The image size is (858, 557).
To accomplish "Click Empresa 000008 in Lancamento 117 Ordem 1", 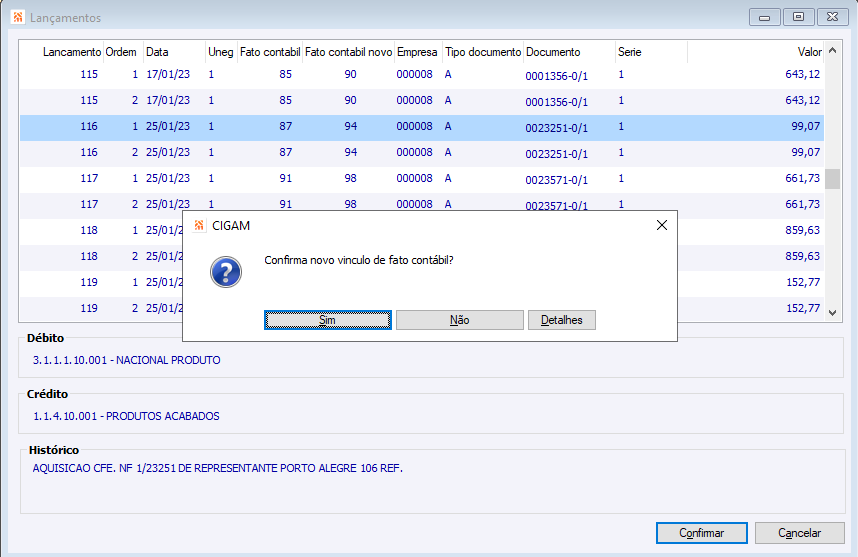I will click(414, 178).
